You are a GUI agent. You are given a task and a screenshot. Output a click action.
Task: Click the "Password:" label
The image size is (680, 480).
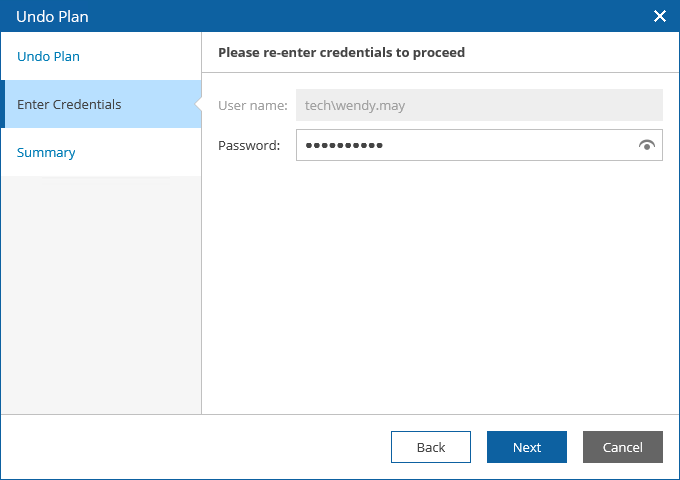click(249, 146)
